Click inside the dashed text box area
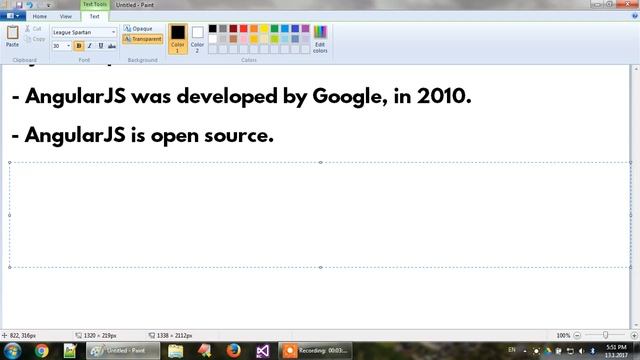The image size is (640, 360). click(320, 215)
